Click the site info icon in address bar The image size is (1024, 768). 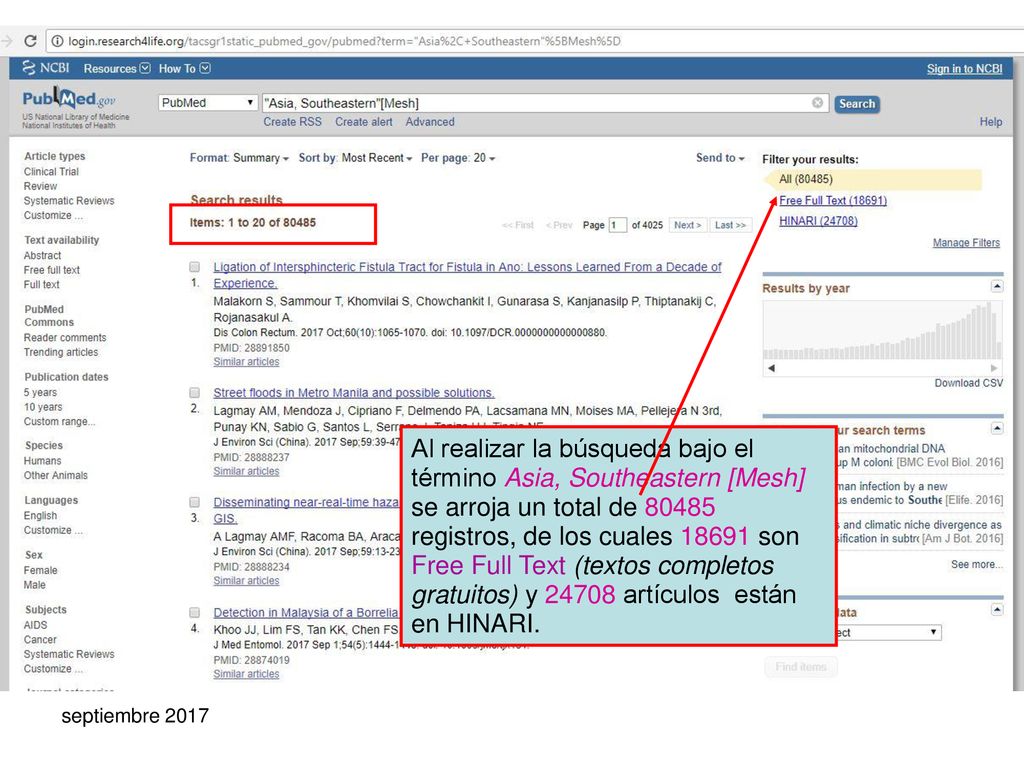coord(57,41)
